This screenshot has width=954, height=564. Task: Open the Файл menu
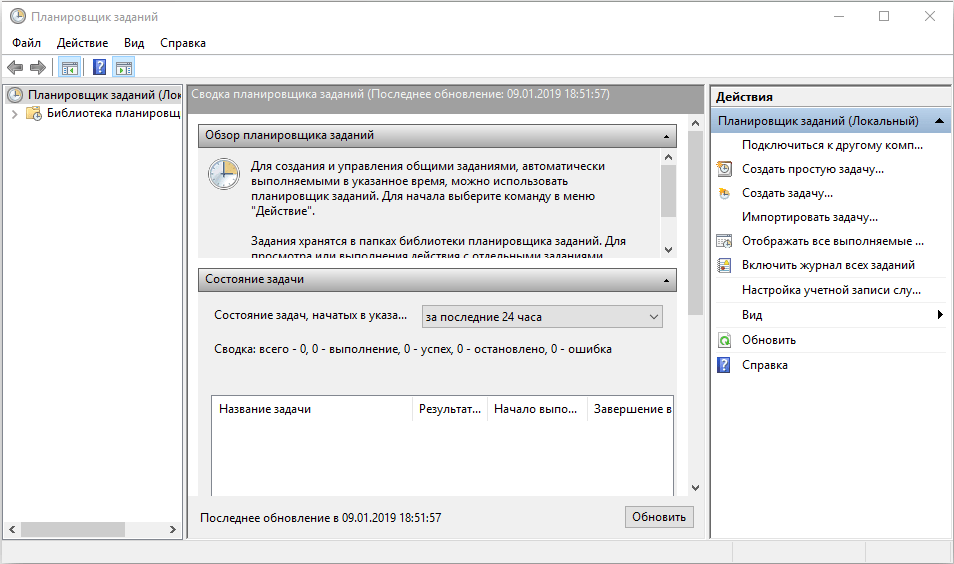tap(27, 43)
